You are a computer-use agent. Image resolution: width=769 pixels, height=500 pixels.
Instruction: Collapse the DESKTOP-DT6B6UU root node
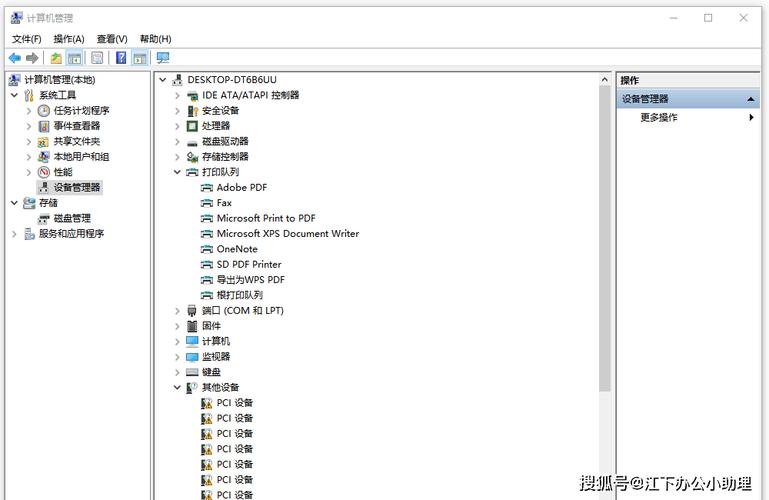click(x=163, y=80)
